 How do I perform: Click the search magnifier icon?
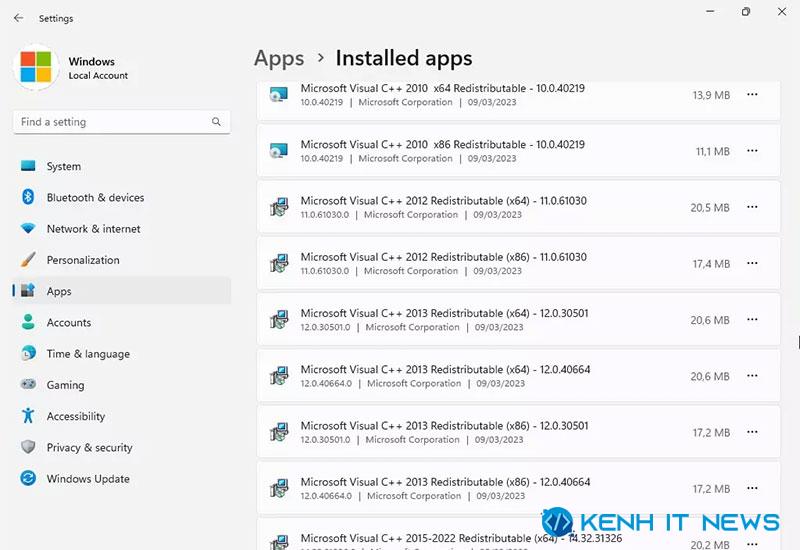click(x=216, y=122)
